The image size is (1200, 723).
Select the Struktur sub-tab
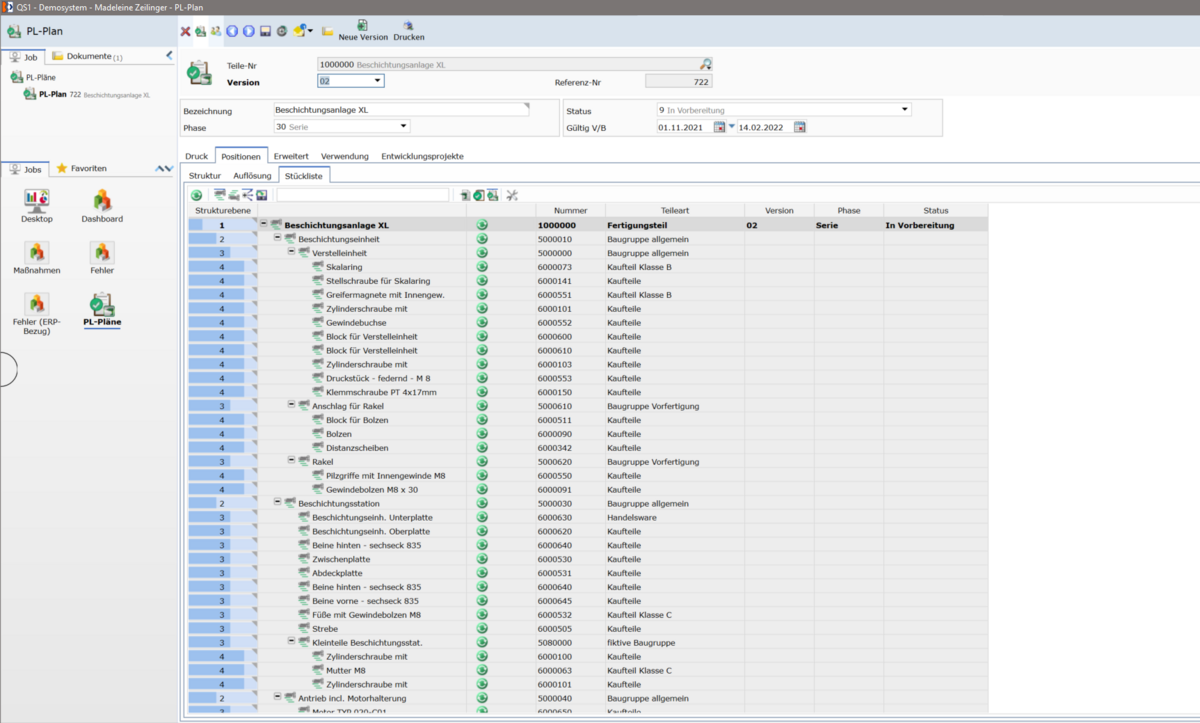coord(205,175)
